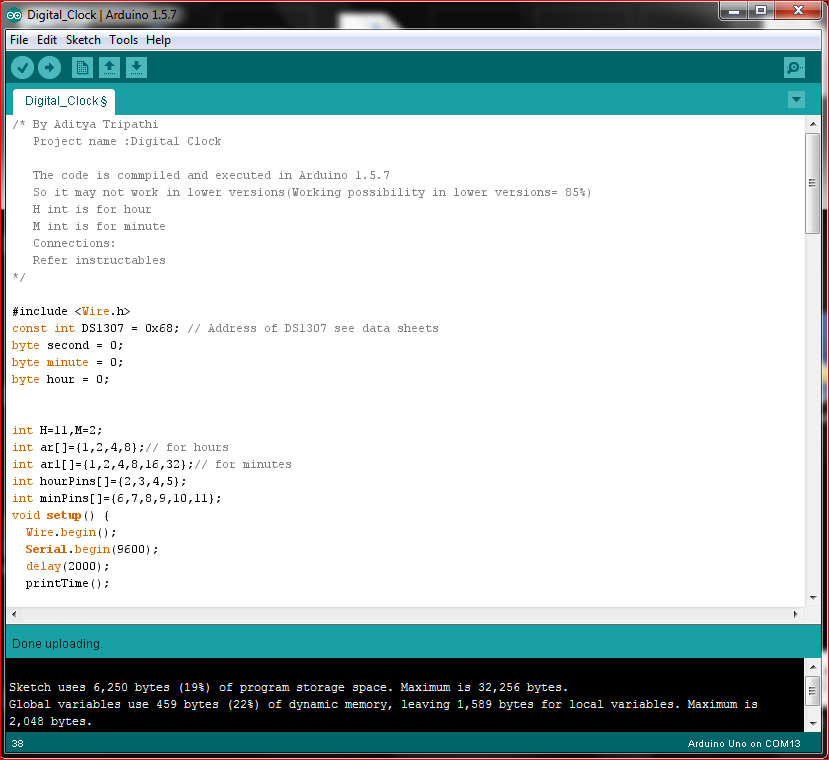The height and width of the screenshot is (760, 829).
Task: Open the tab options dropdown arrow
Action: pyautogui.click(x=796, y=99)
